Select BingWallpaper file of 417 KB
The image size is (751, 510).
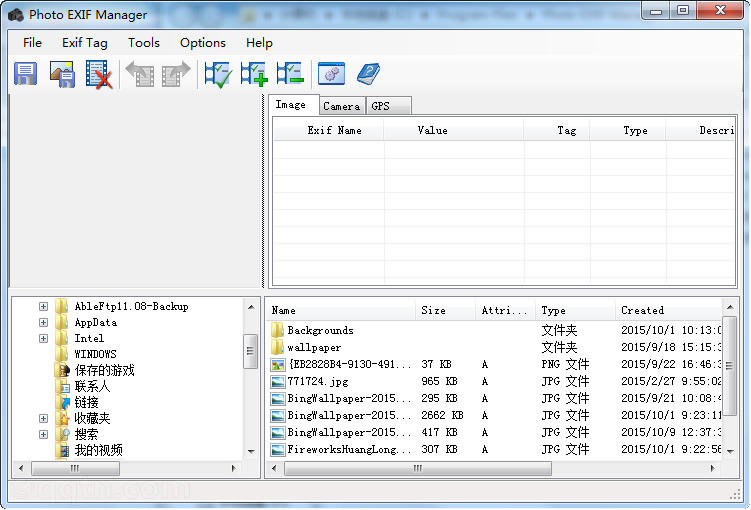[x=349, y=432]
